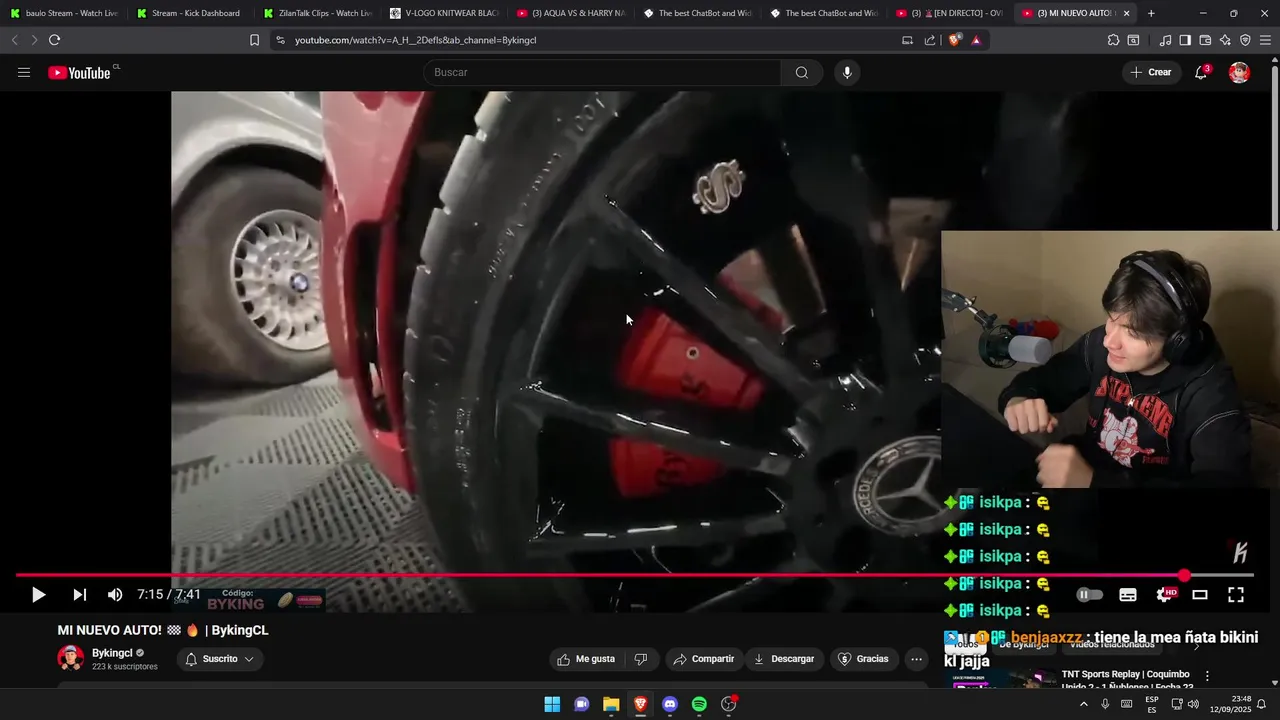Click the Crear create button
Image resolution: width=1280 pixels, height=720 pixels.
tap(1151, 72)
